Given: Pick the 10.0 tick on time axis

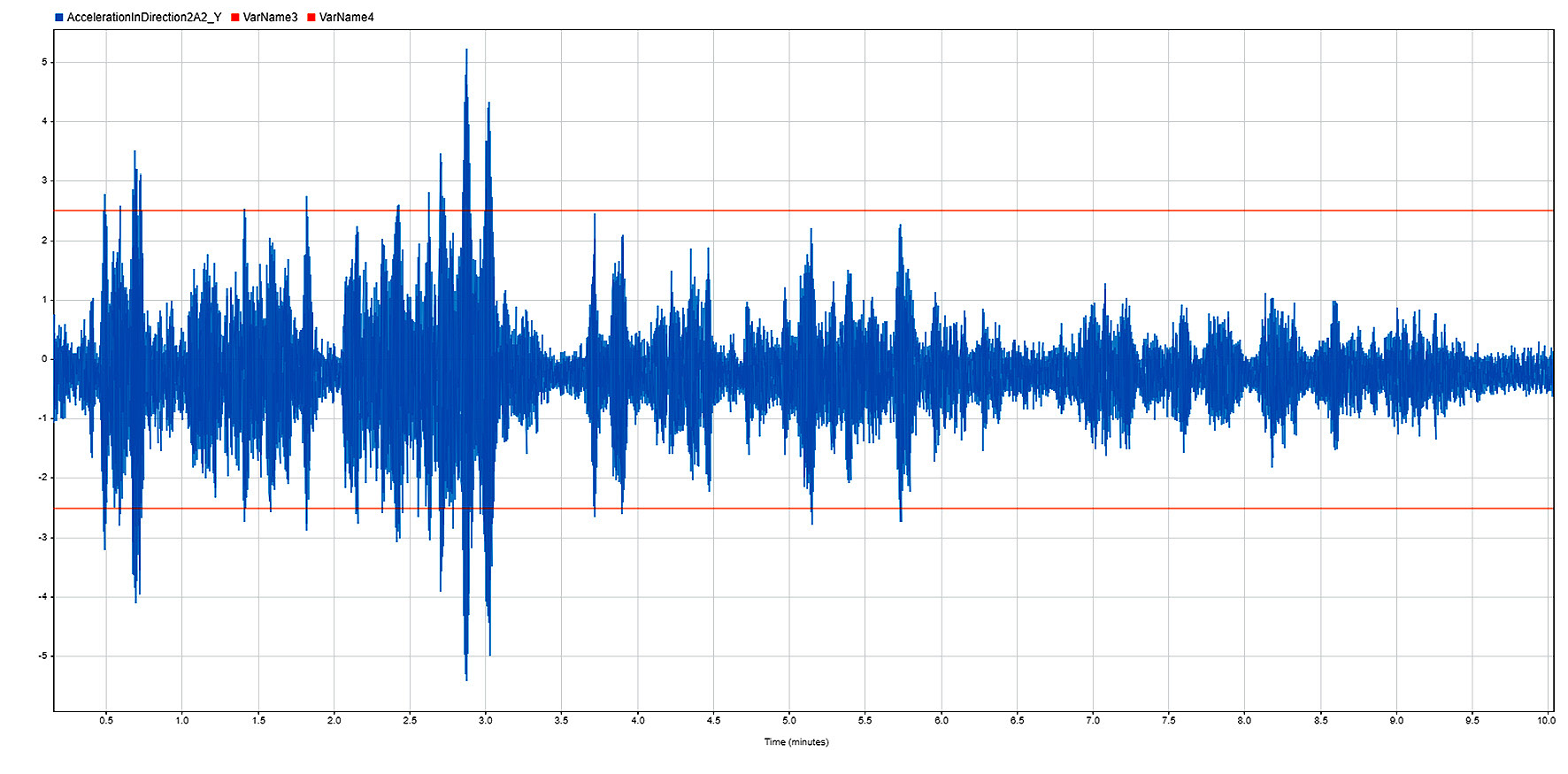Looking at the screenshot, I should tap(1546, 721).
